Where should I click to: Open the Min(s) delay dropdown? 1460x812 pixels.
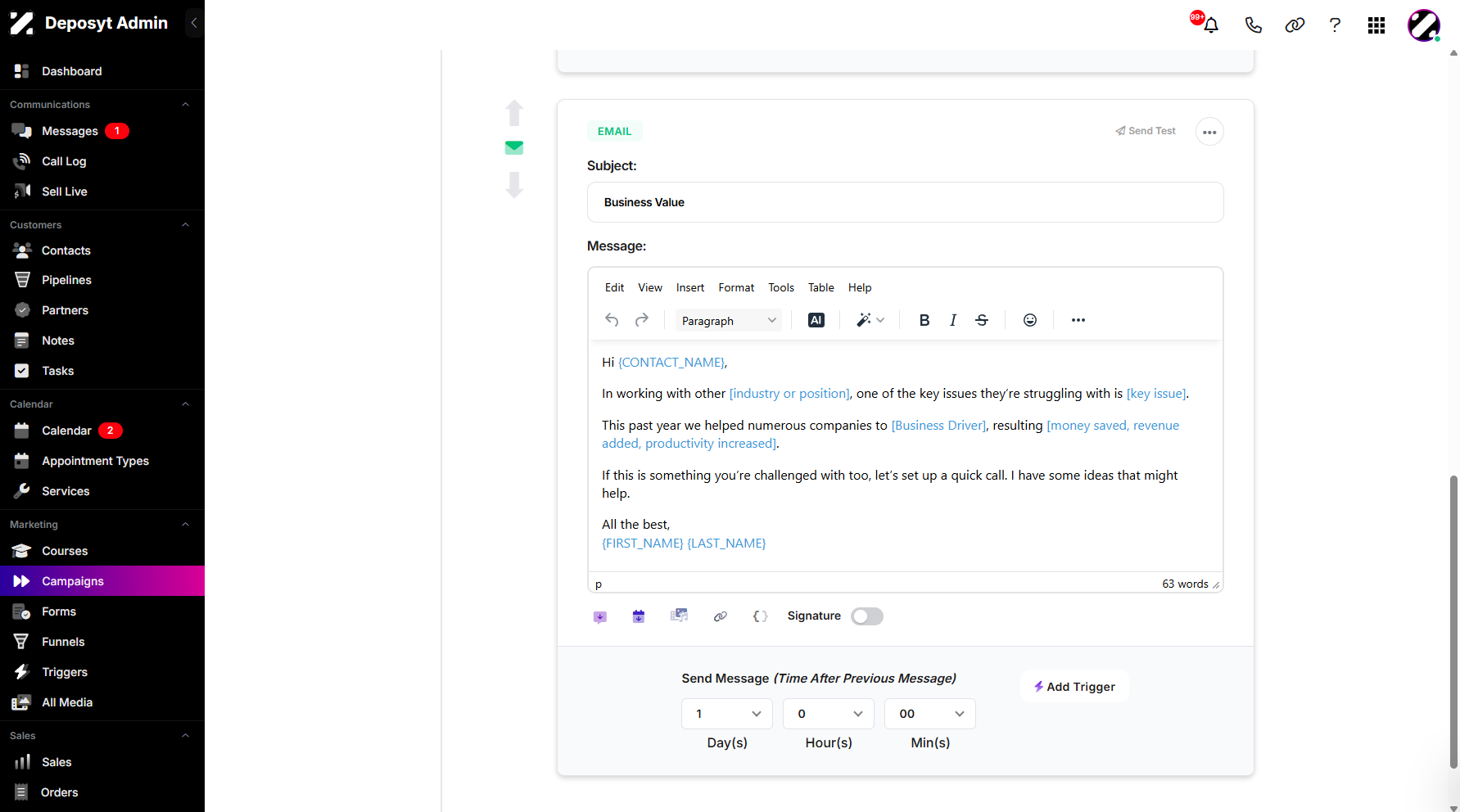pos(930,714)
